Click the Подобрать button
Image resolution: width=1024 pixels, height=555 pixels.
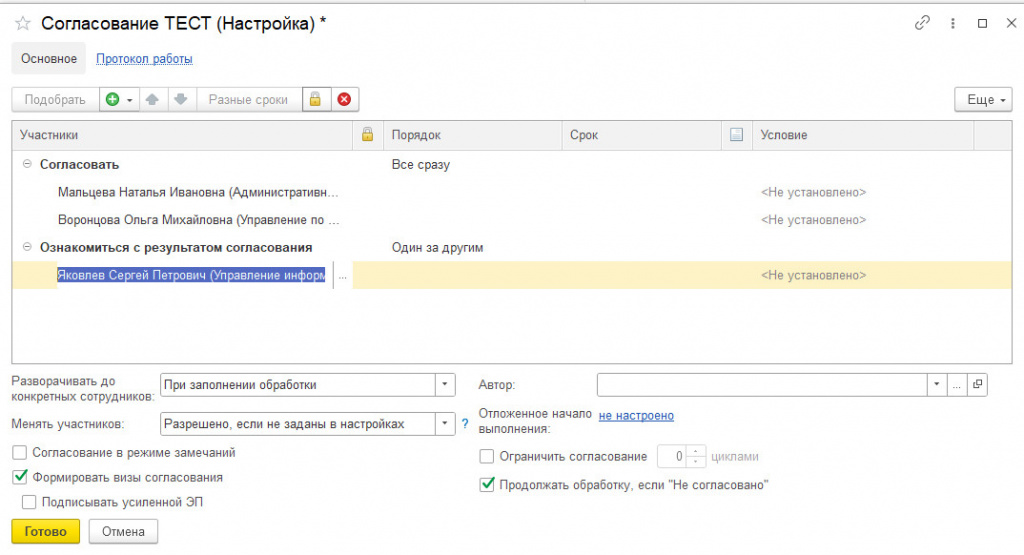[x=55, y=100]
